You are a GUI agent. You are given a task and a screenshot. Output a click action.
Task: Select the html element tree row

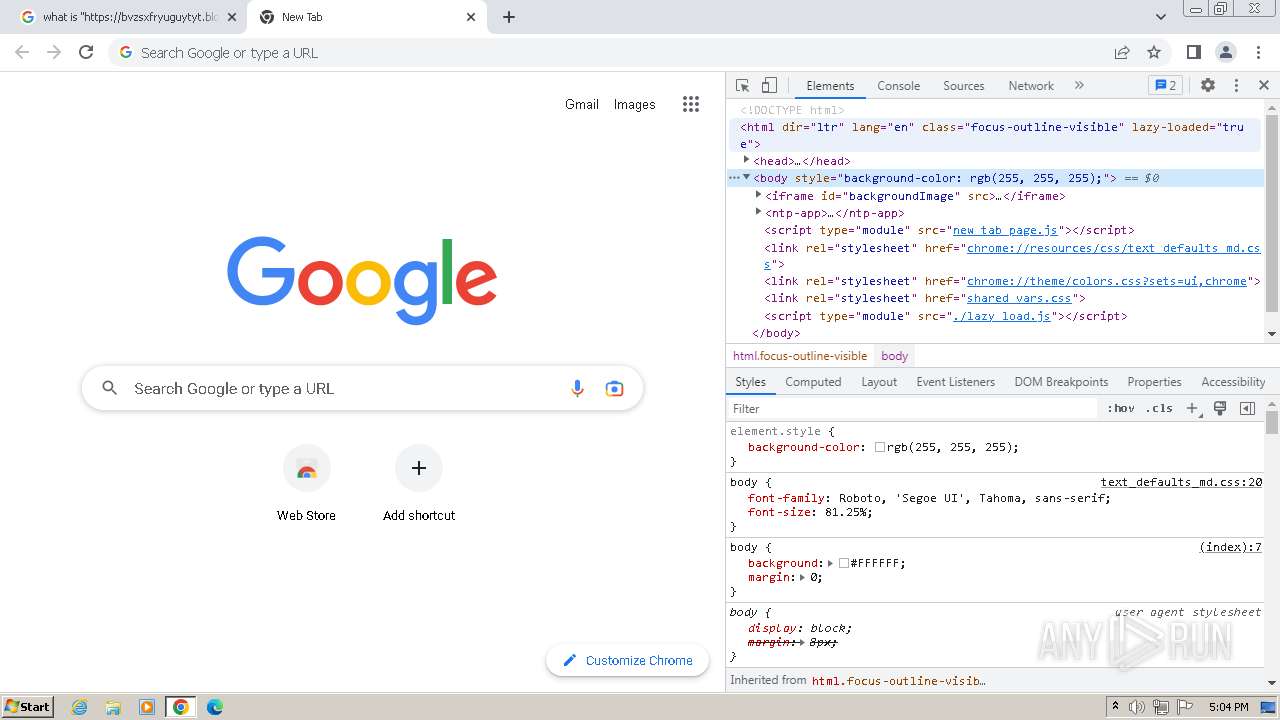click(996, 135)
